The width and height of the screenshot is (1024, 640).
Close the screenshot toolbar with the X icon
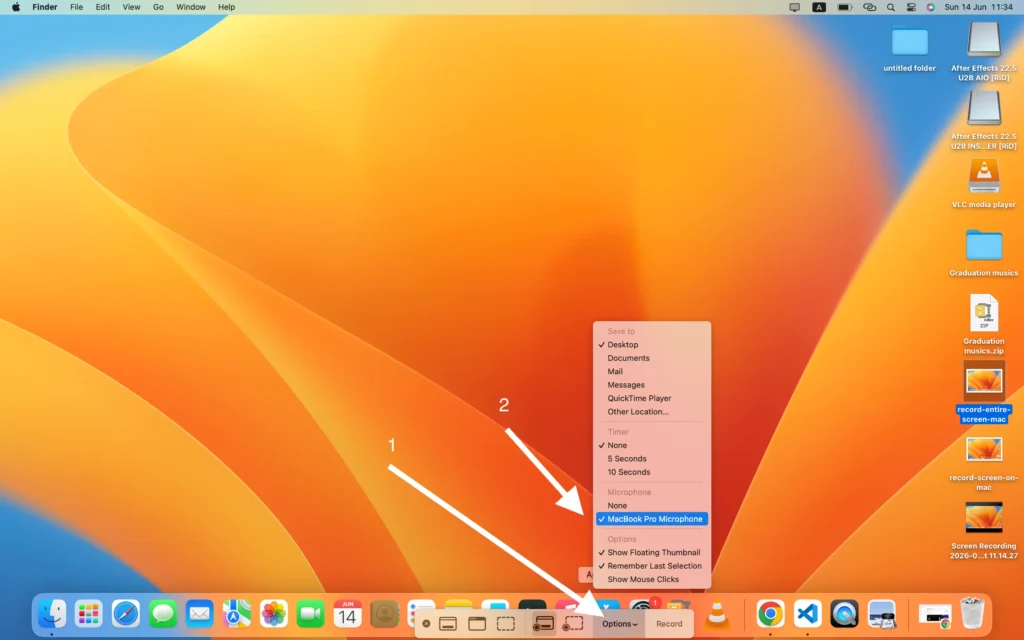tap(426, 624)
